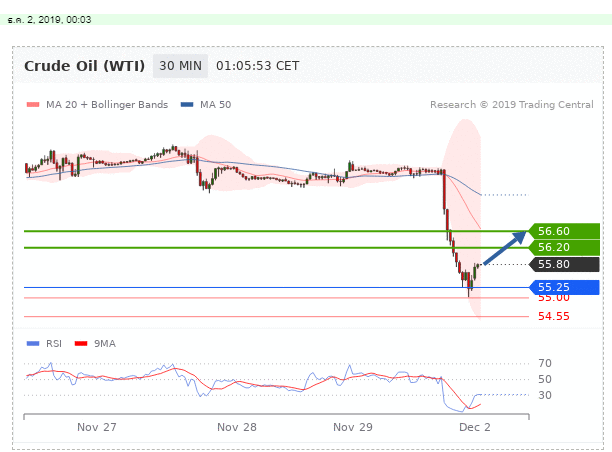Click the RSI legend color swatch
The height and width of the screenshot is (452, 612).
tap(33, 343)
